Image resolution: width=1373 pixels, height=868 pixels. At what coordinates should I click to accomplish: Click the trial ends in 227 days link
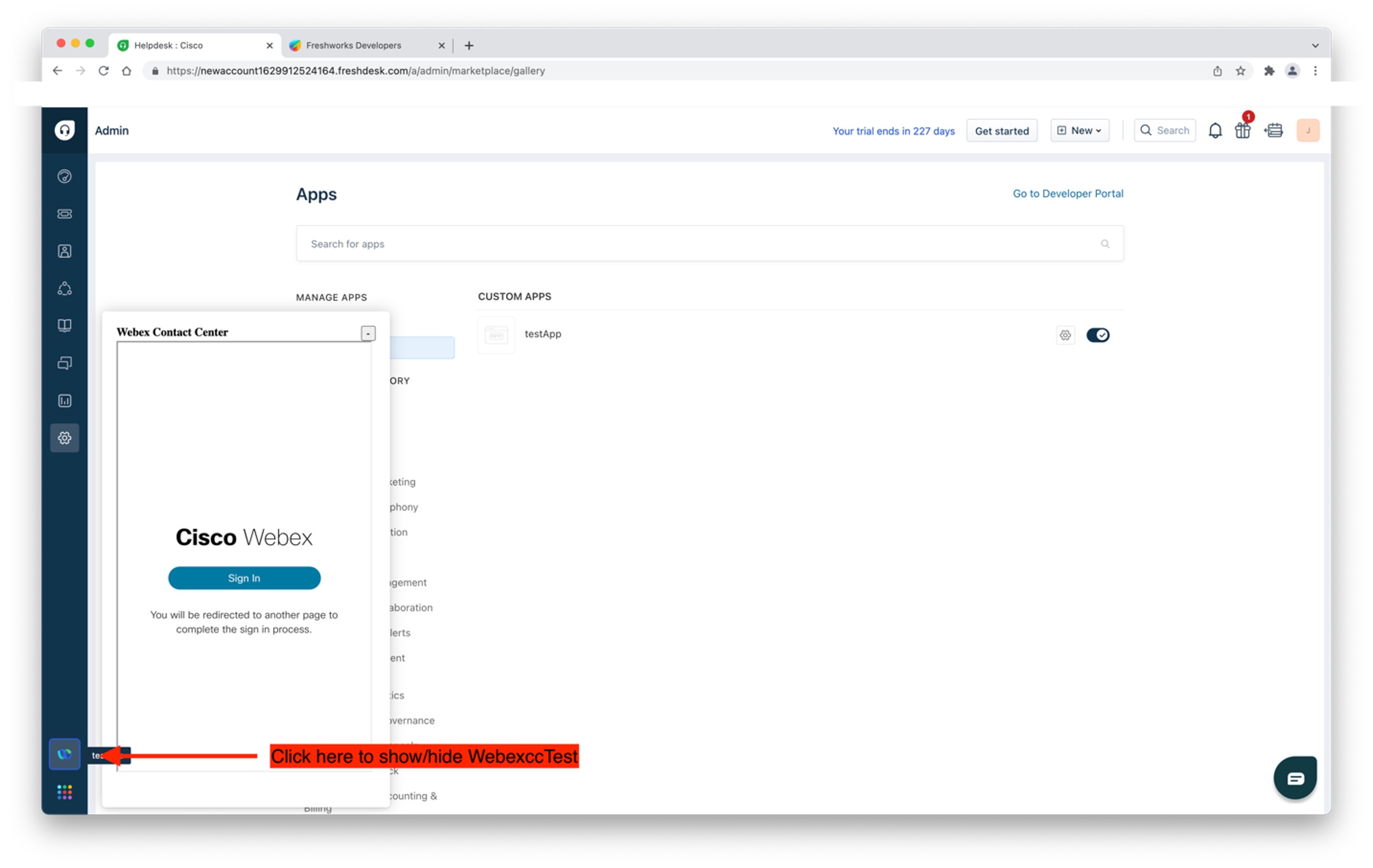[893, 131]
